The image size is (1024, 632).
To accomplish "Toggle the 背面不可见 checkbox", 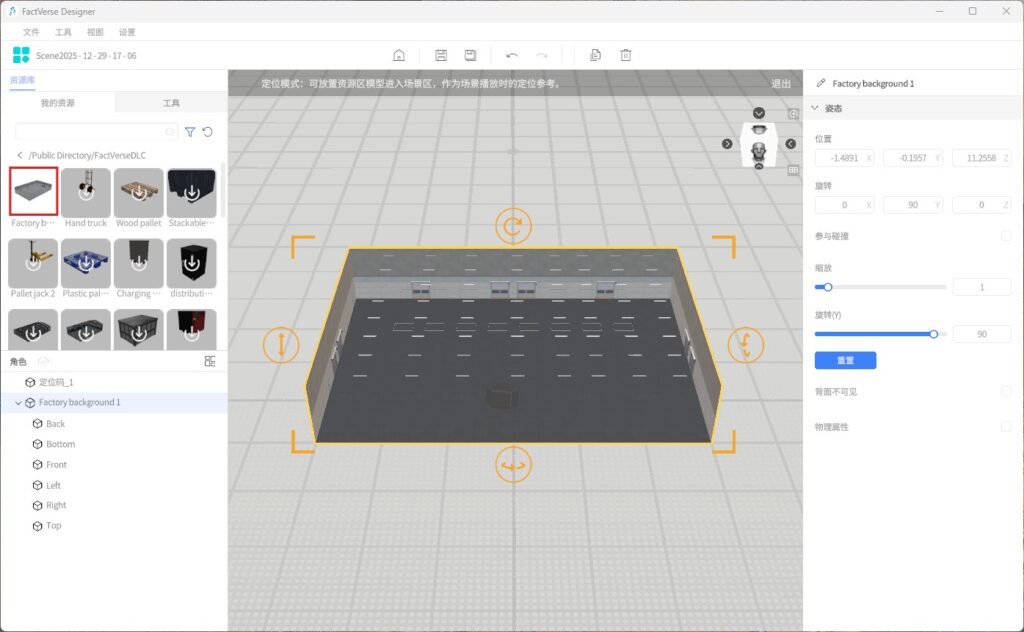I will (x=1006, y=391).
